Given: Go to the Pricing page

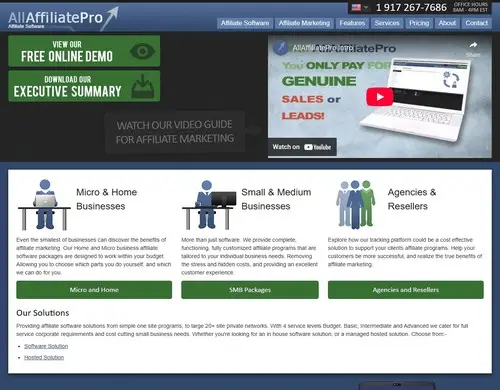Looking at the screenshot, I should pos(419,23).
